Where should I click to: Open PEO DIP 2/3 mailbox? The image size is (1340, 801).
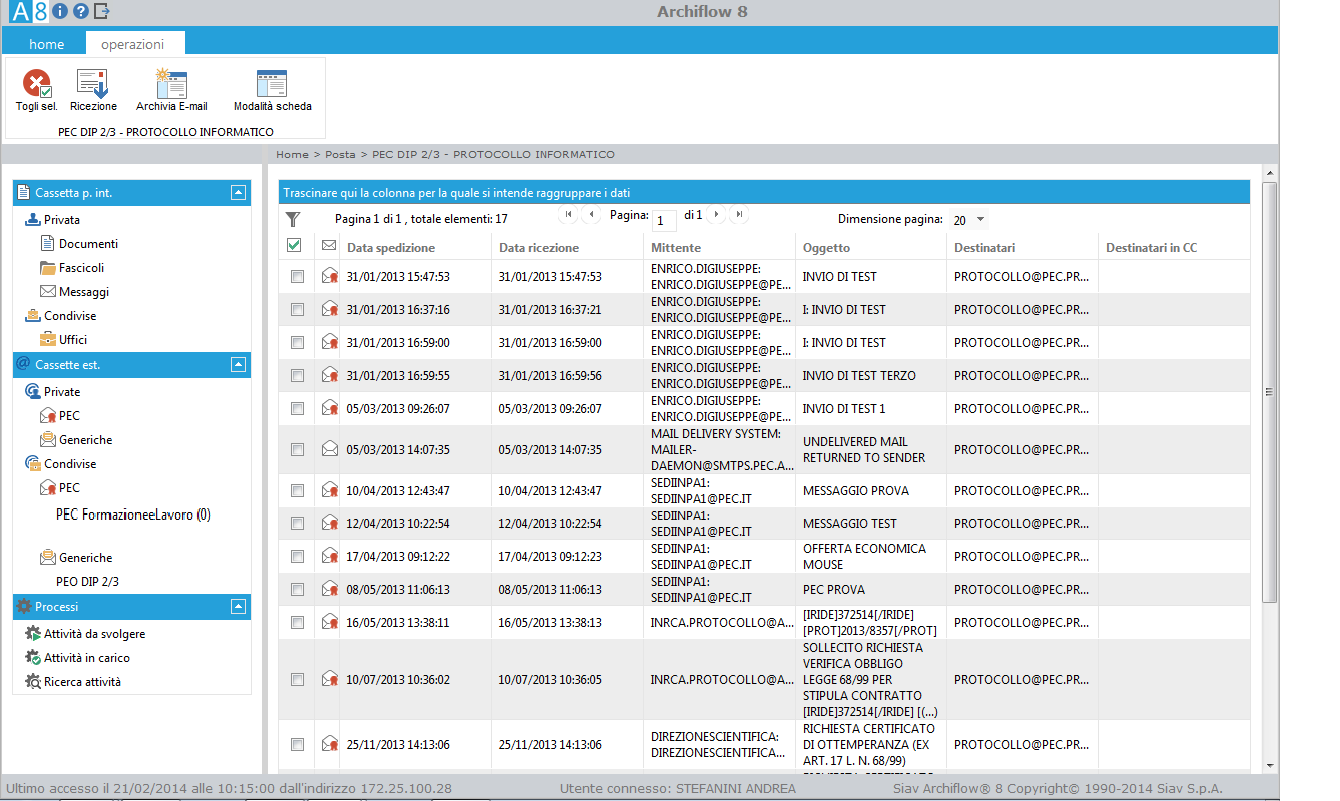click(x=88, y=581)
